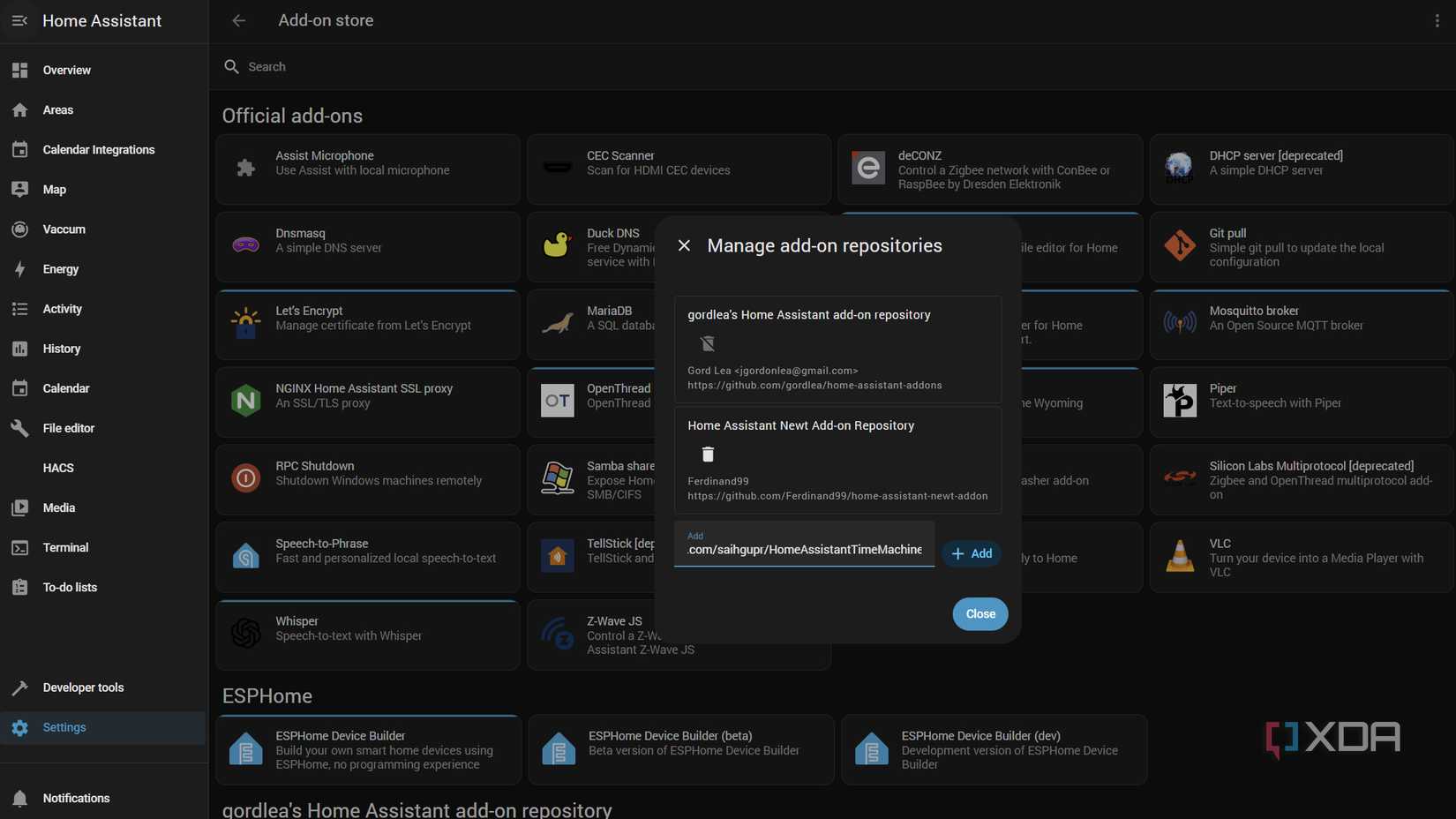This screenshot has height=819, width=1456.
Task: Open the ESPHome Device Builder (beta) add-on
Action: (681, 750)
